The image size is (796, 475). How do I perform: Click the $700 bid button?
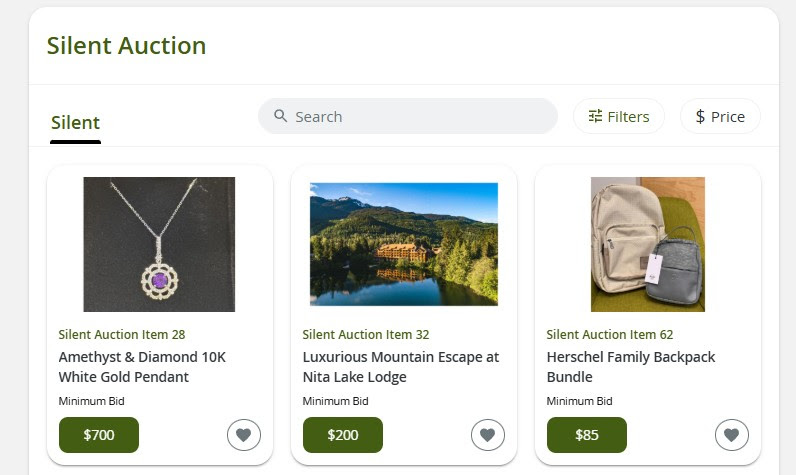pyautogui.click(x=99, y=435)
